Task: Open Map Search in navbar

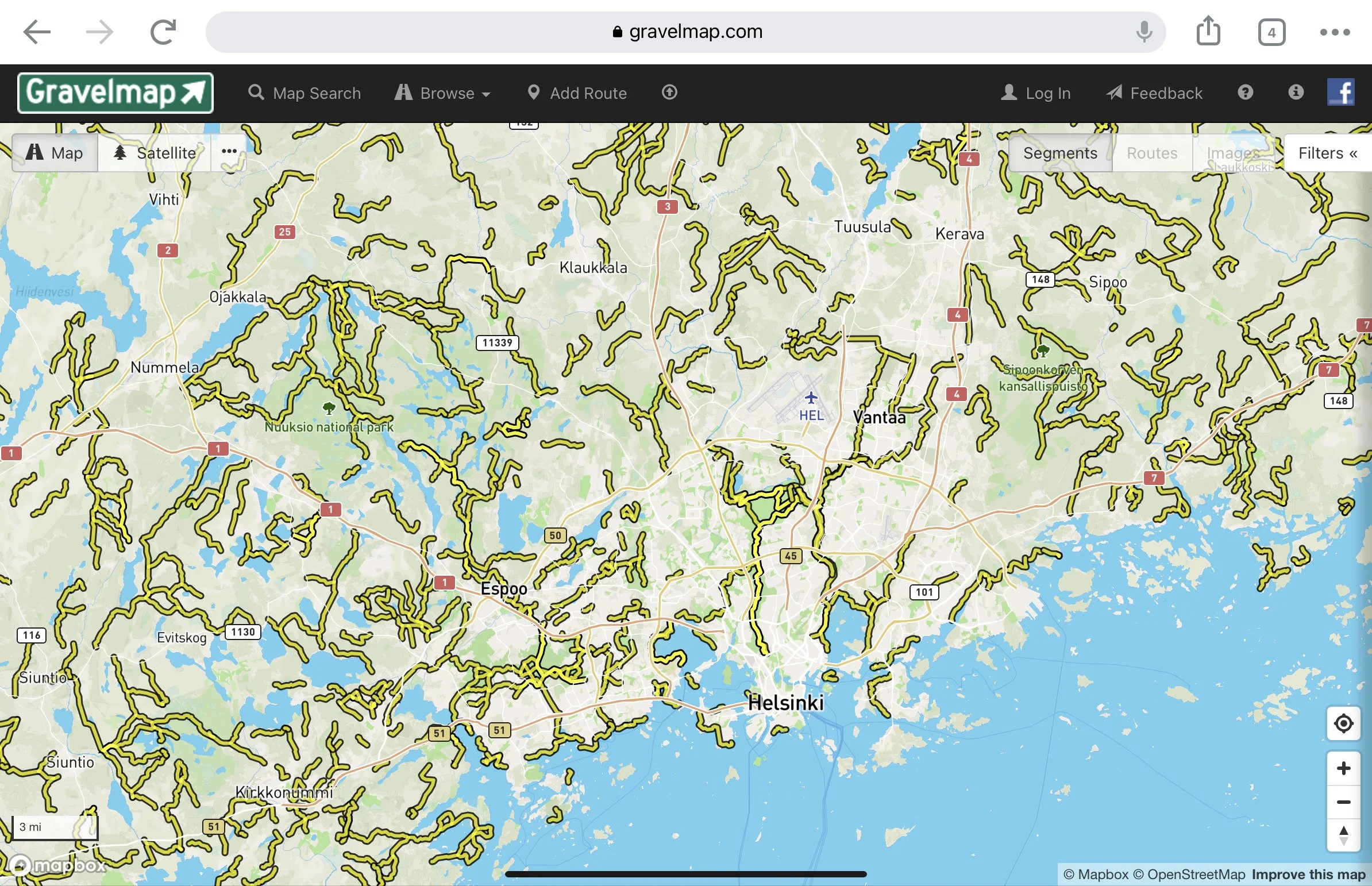Action: coord(305,93)
